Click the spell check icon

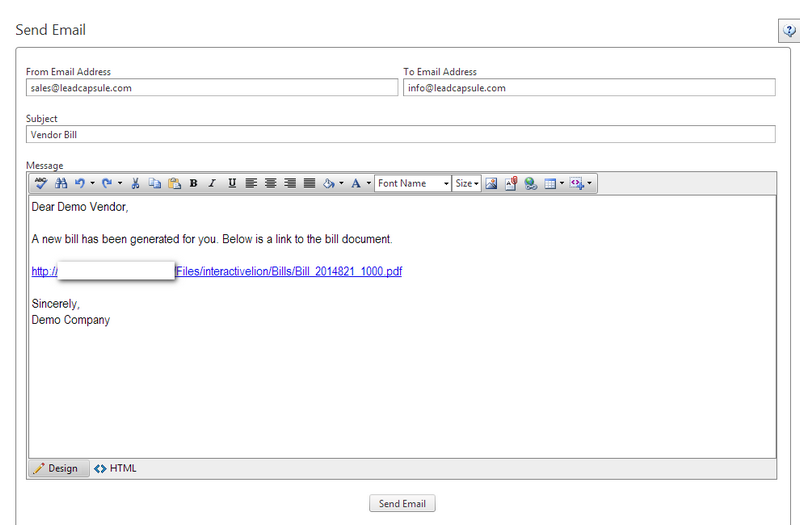41,184
